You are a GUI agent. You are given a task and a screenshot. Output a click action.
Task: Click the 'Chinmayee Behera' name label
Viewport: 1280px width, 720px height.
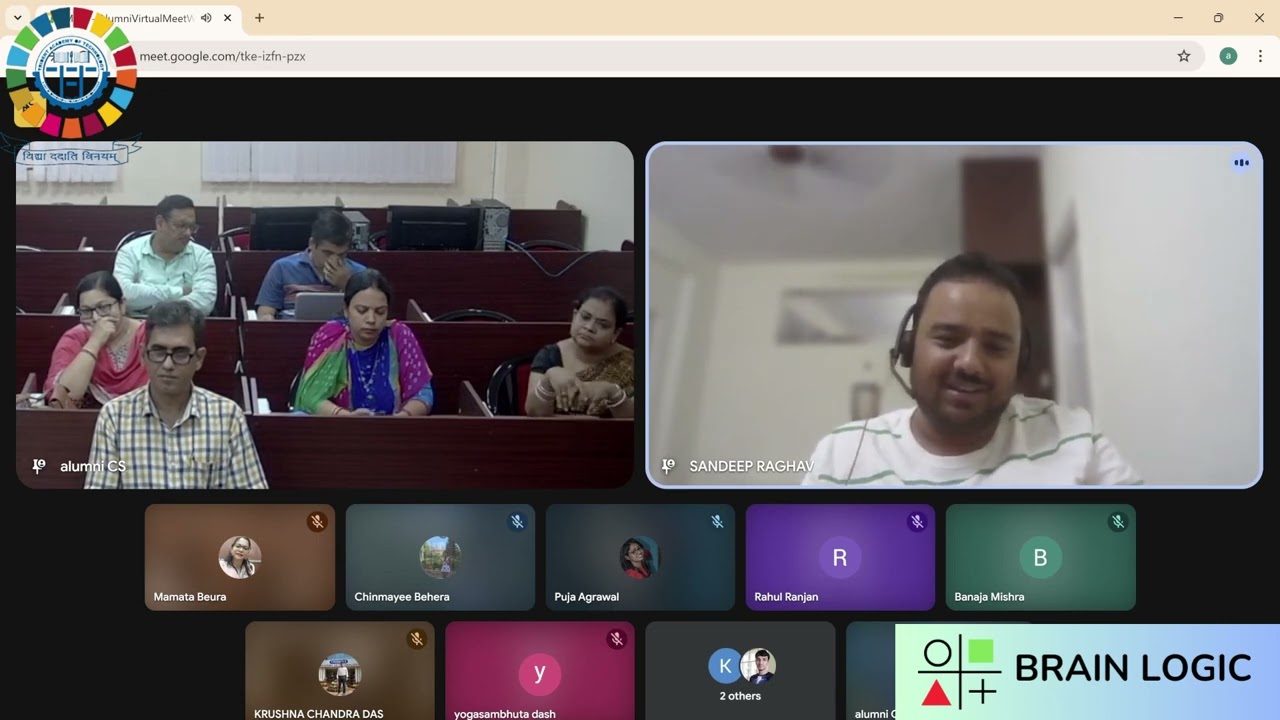(402, 597)
